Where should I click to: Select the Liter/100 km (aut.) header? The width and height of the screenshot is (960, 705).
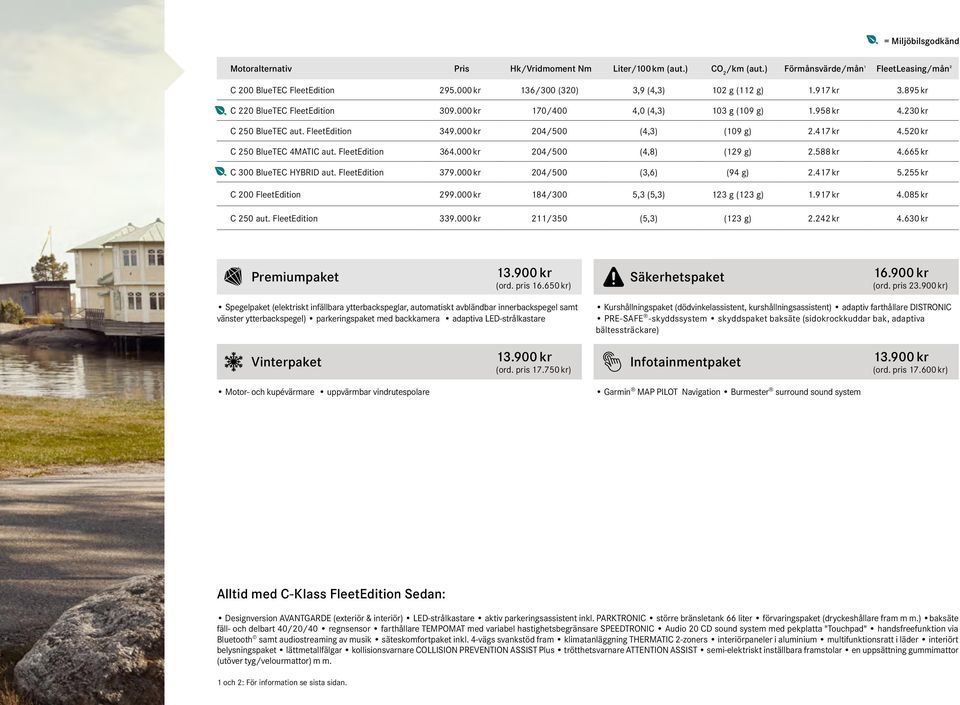click(x=650, y=69)
